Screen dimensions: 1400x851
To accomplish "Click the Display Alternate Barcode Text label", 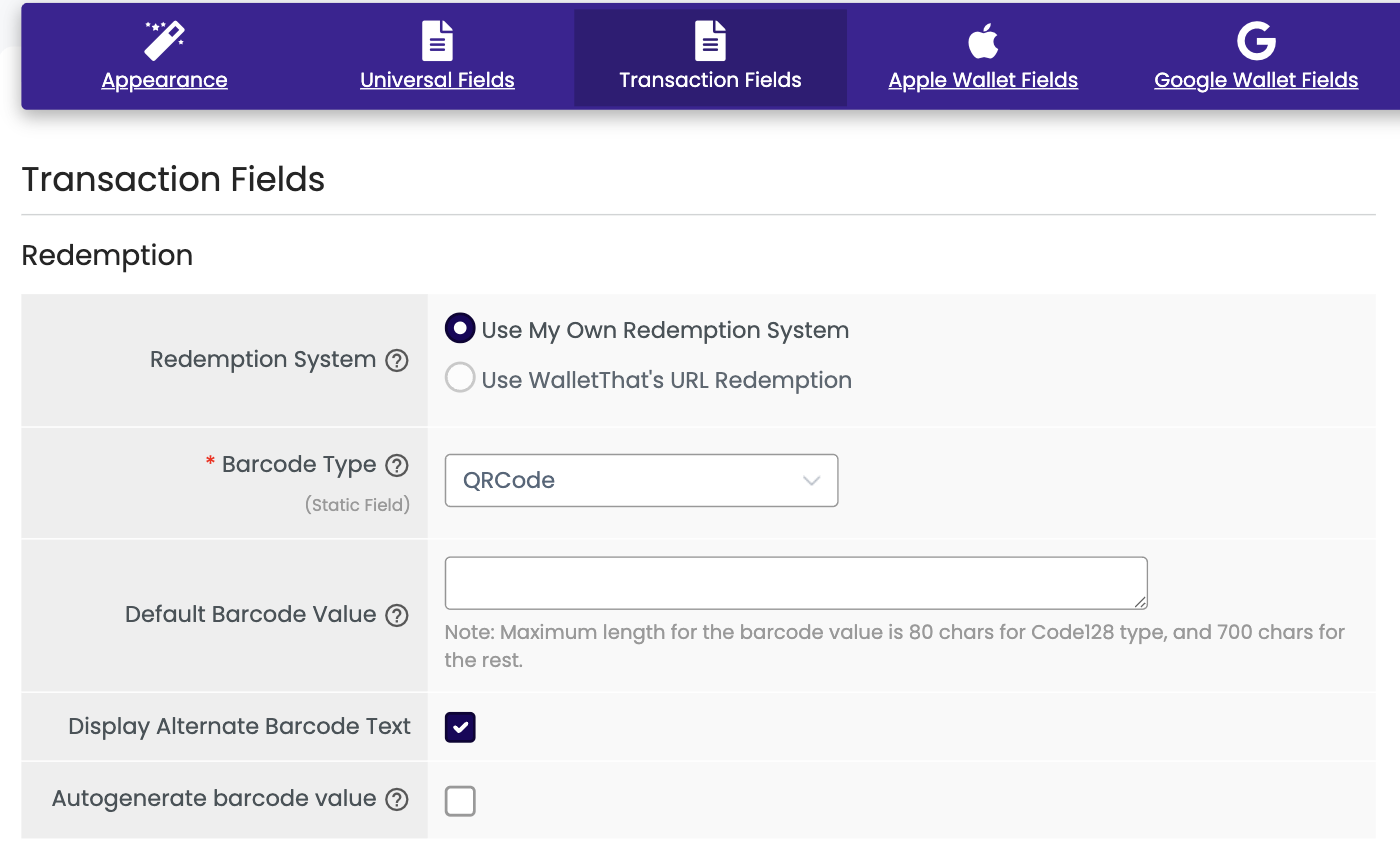I will click(239, 726).
